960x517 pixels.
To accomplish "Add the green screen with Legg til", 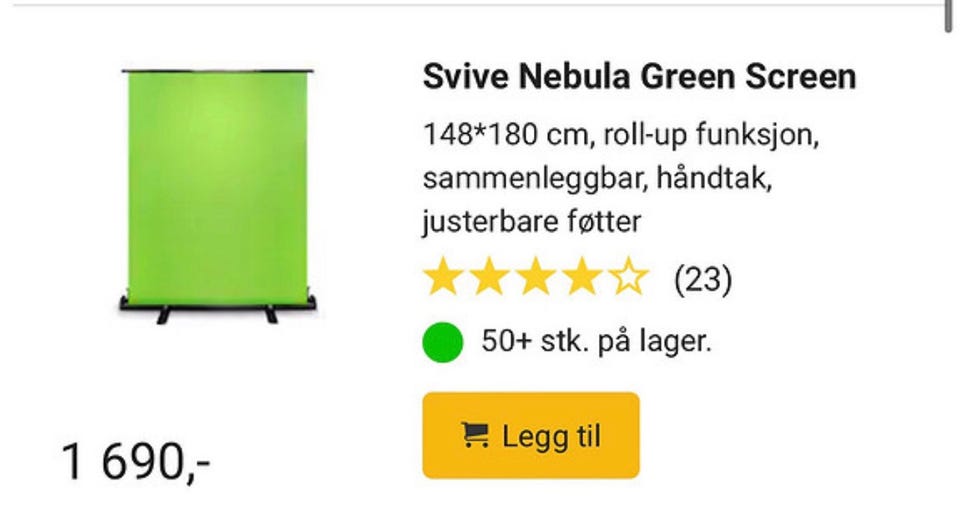I will click(x=531, y=436).
